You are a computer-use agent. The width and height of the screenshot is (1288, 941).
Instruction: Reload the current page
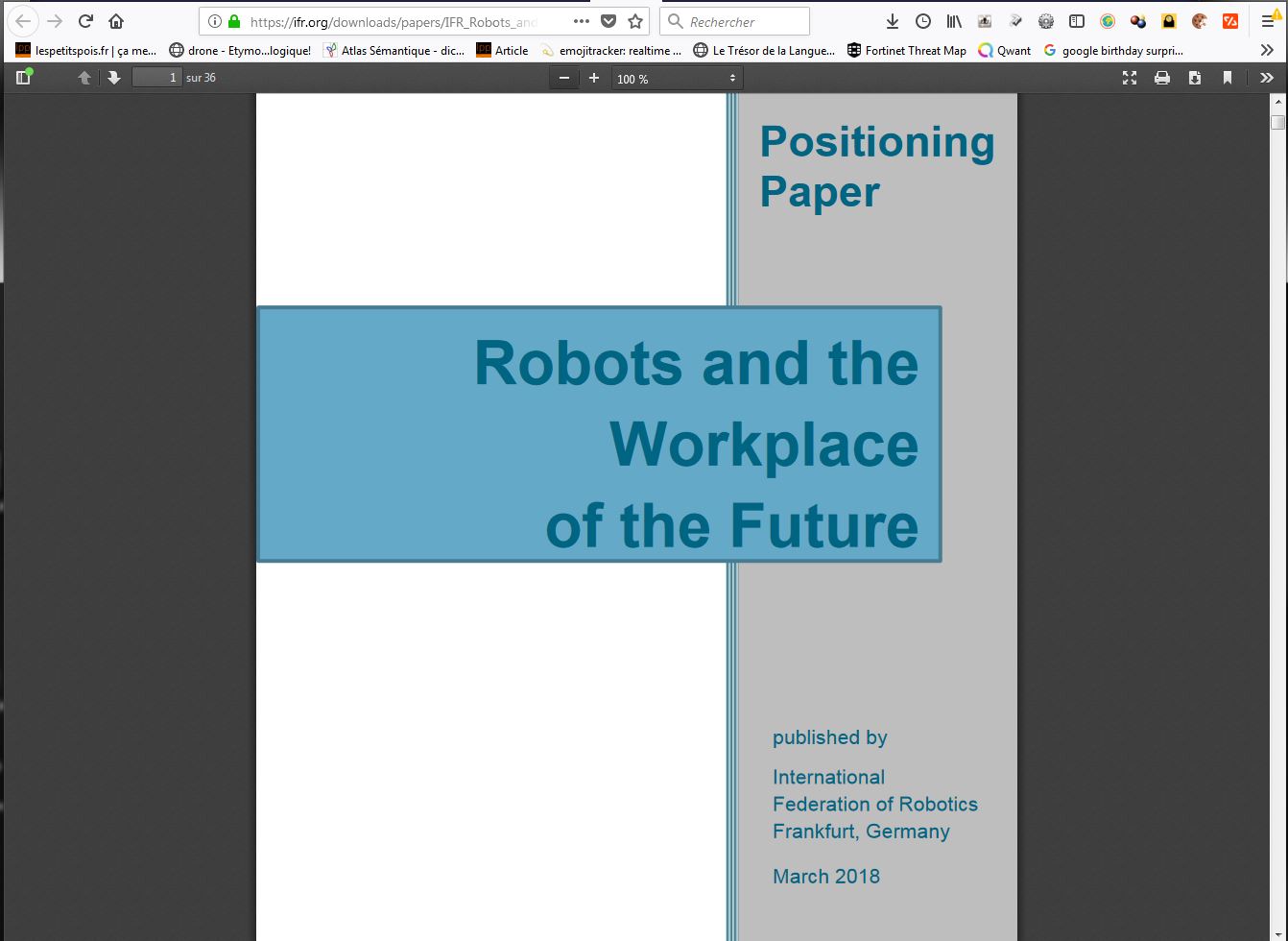coord(85,21)
